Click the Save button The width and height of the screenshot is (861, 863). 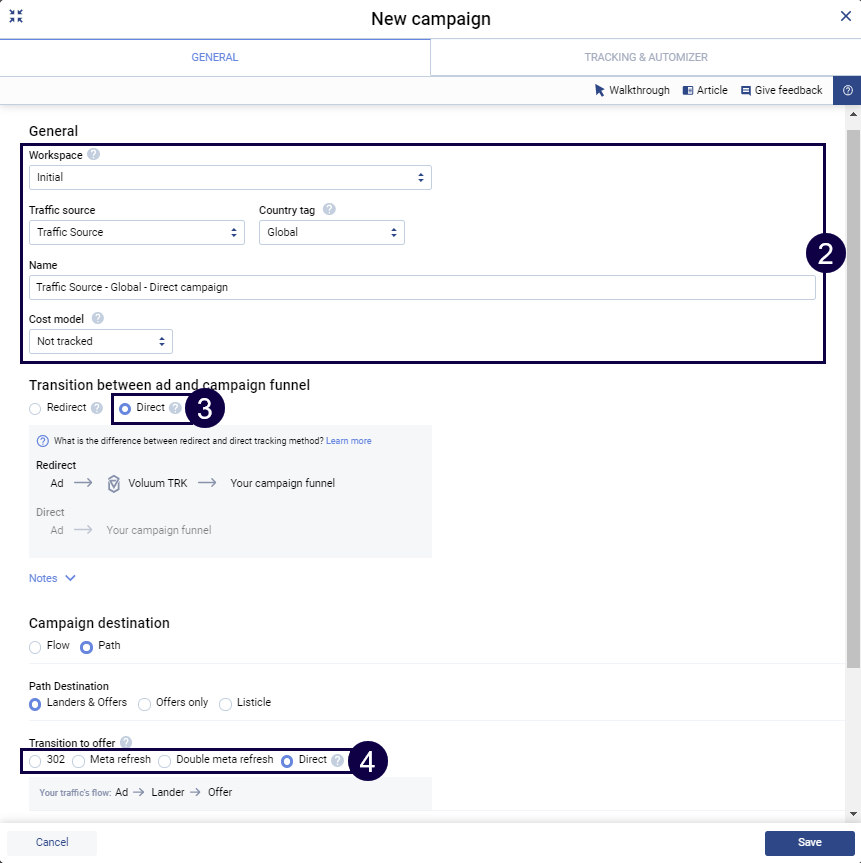click(809, 842)
